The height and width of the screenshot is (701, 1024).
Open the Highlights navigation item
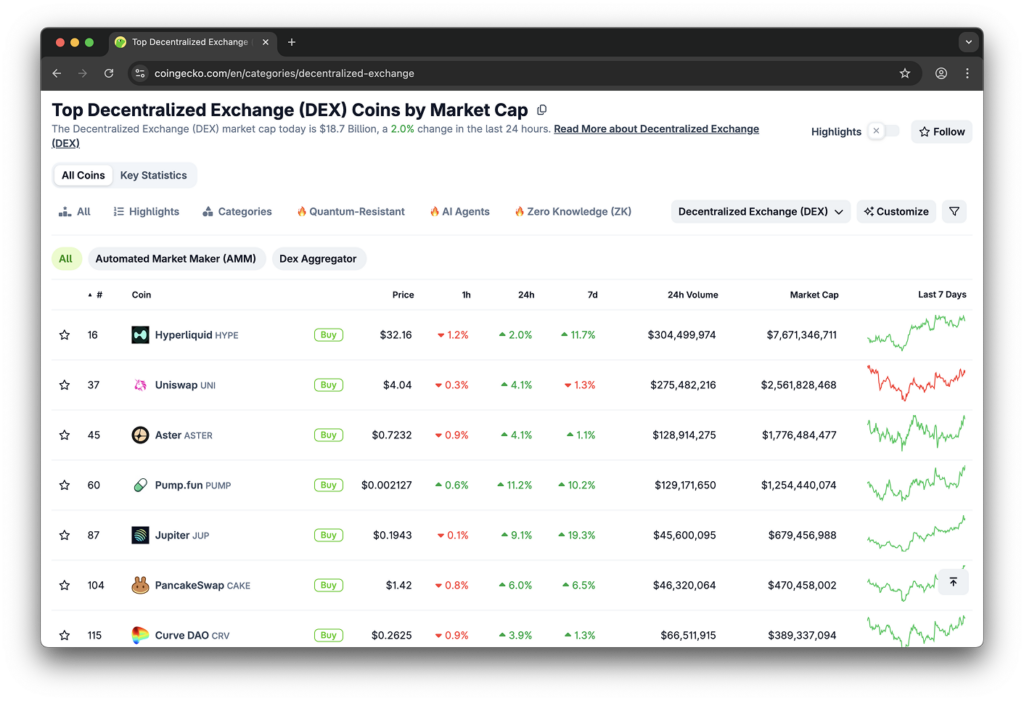coord(146,212)
